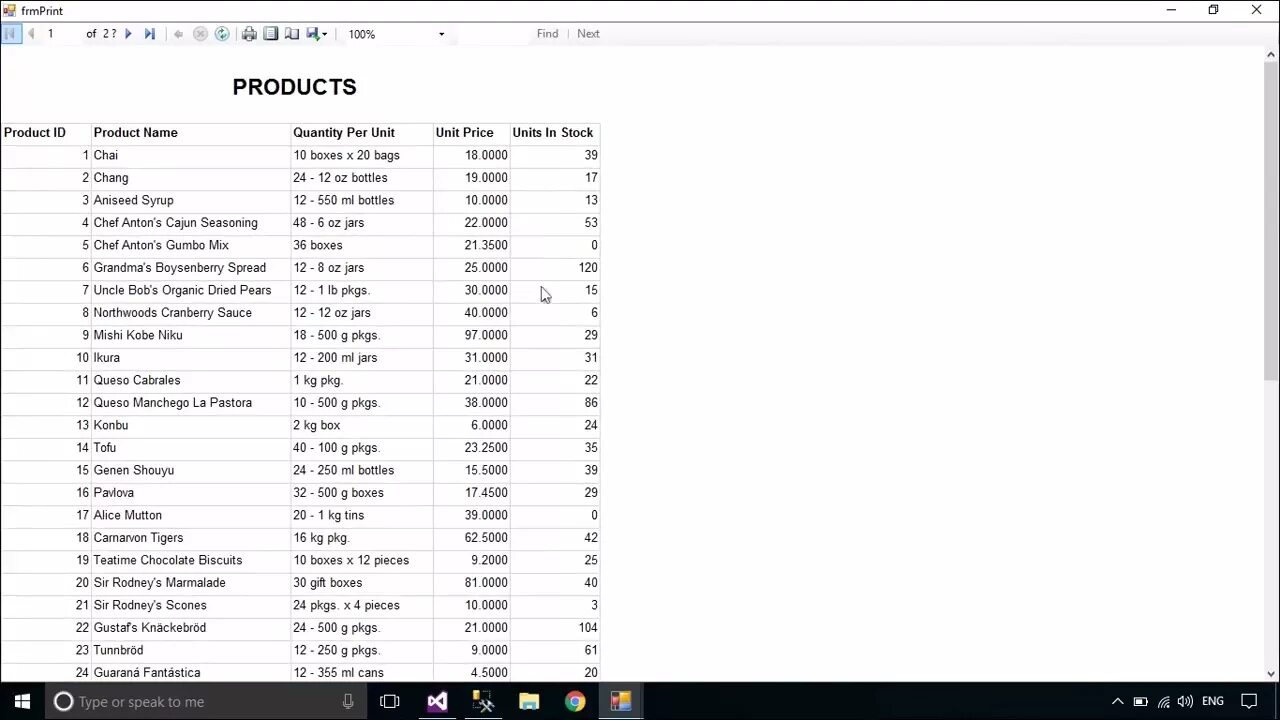Screen dimensions: 1280x720
Task: Click the 97.0000 unit price cell
Action: (472, 335)
